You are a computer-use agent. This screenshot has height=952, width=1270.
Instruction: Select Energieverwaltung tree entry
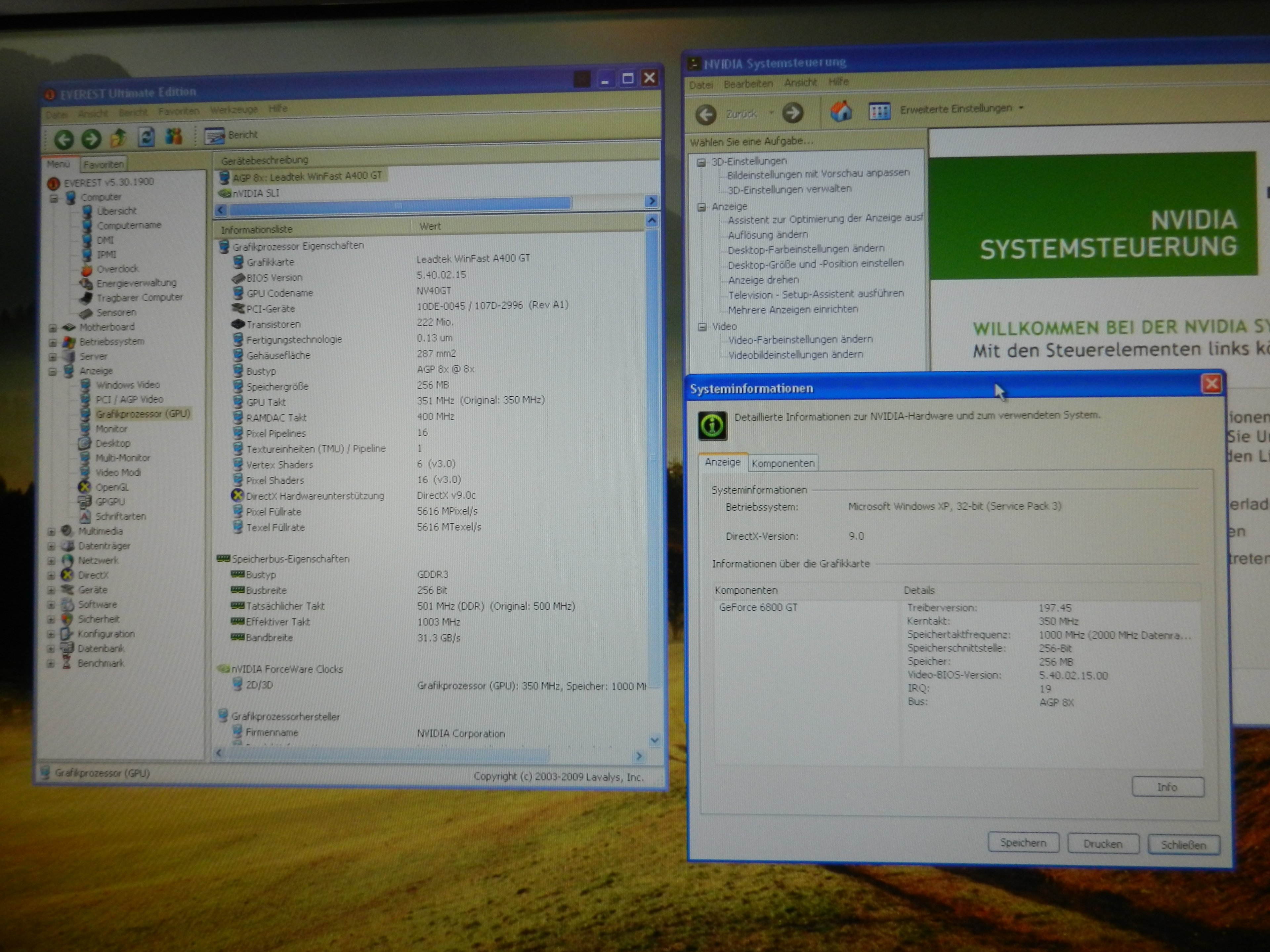136,283
